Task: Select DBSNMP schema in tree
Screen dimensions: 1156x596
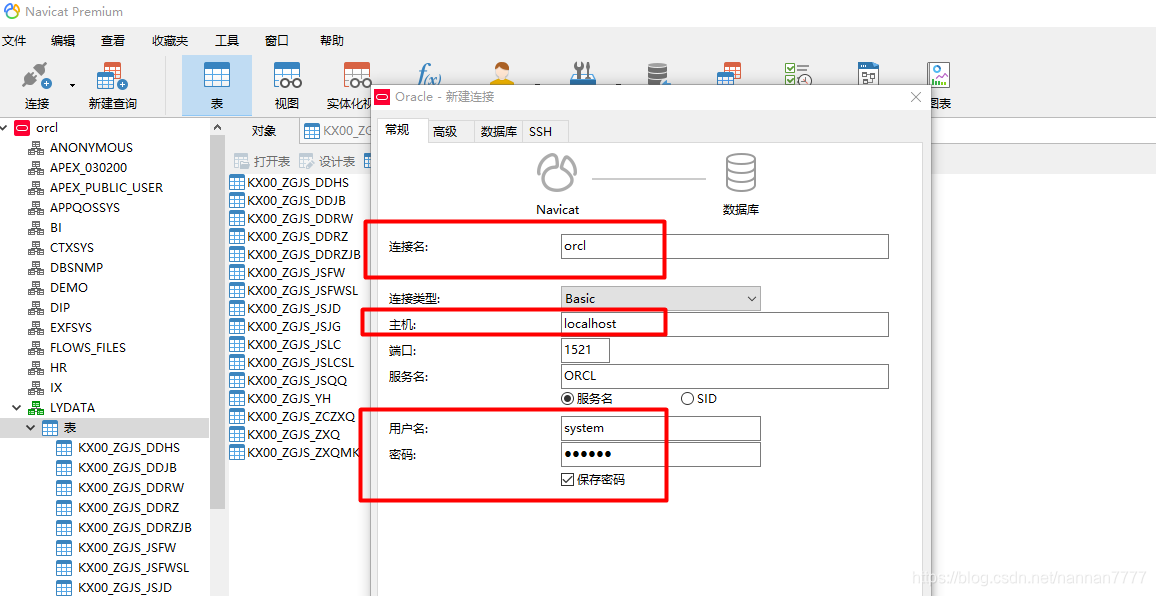Action: [x=76, y=268]
